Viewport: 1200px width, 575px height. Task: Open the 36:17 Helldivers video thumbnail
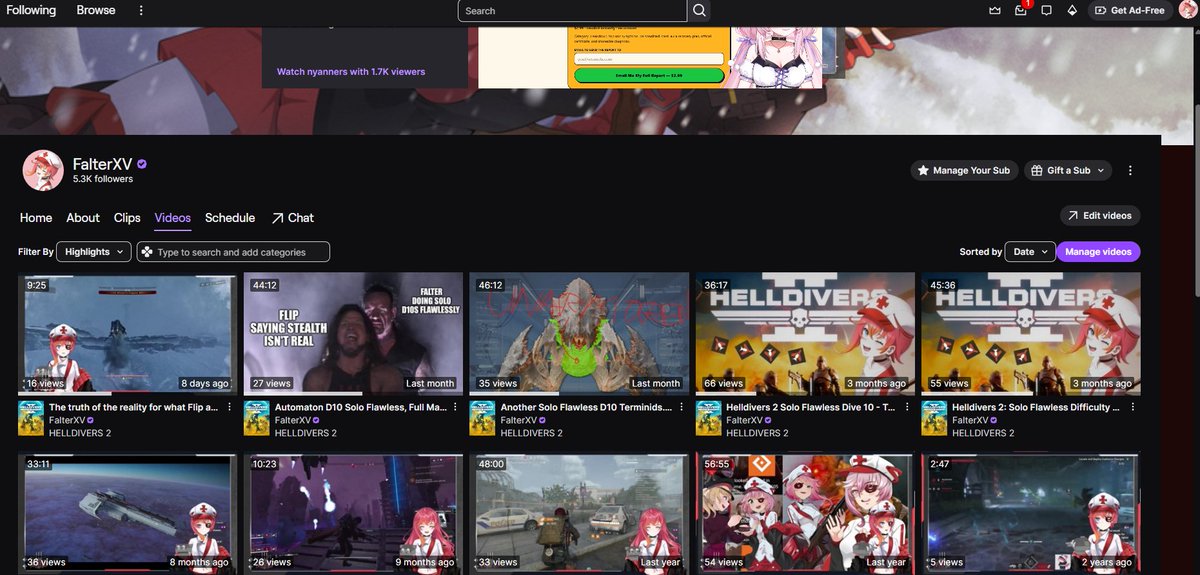pos(805,333)
